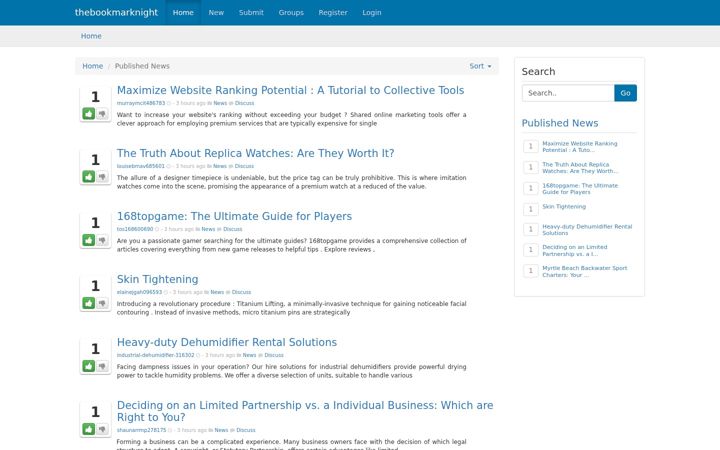The image size is (720, 450).
Task: Click News category under Skin Tightening
Action: pyautogui.click(x=217, y=292)
